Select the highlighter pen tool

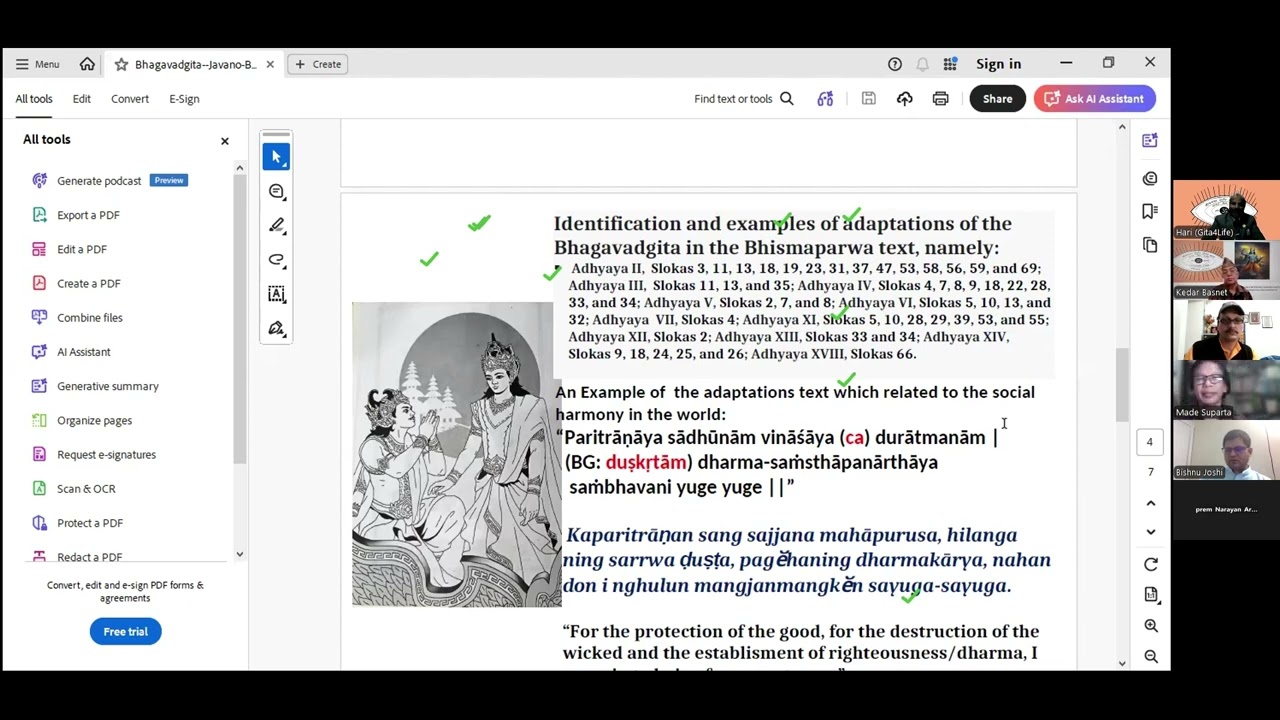point(276,225)
